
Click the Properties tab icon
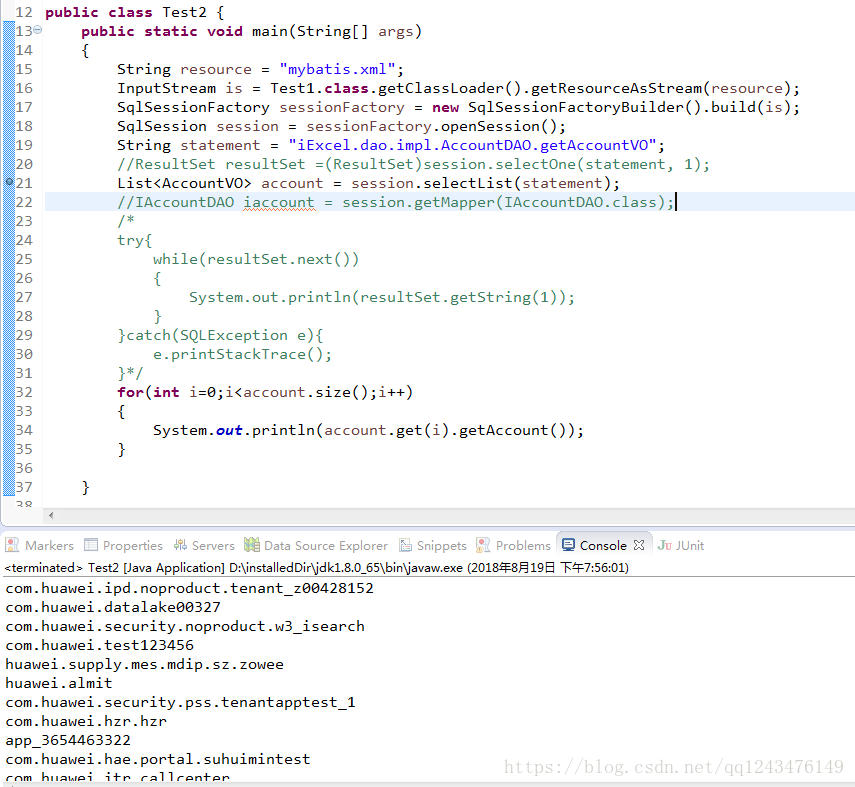91,545
